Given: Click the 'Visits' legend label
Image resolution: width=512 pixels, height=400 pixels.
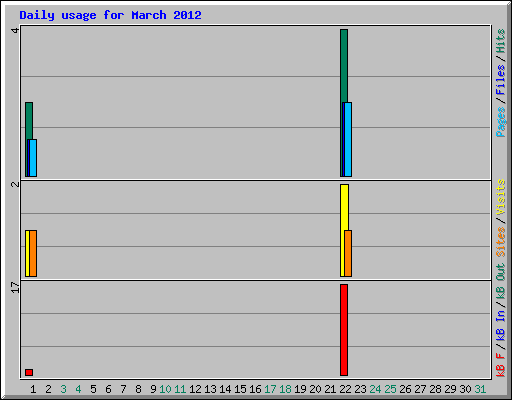Looking at the screenshot, I should [500, 197].
